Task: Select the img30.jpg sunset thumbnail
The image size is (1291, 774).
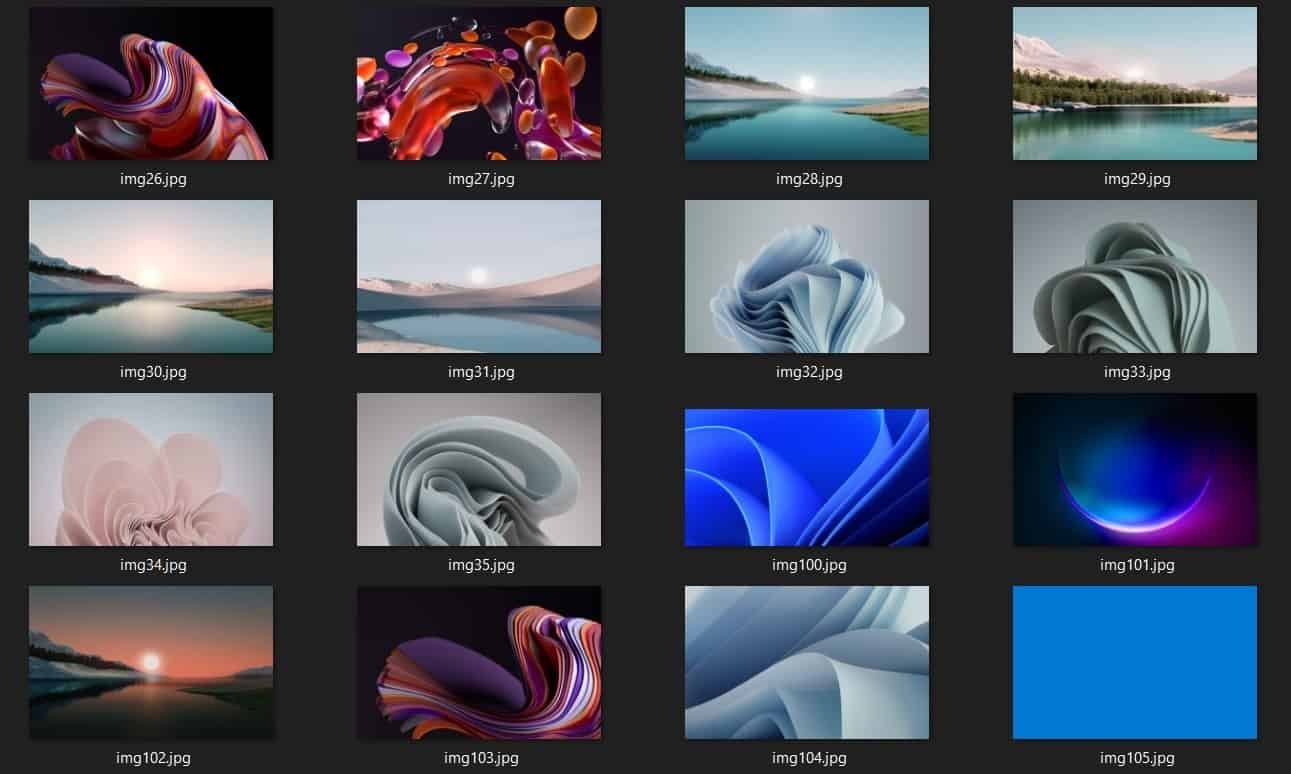Action: coord(151,276)
